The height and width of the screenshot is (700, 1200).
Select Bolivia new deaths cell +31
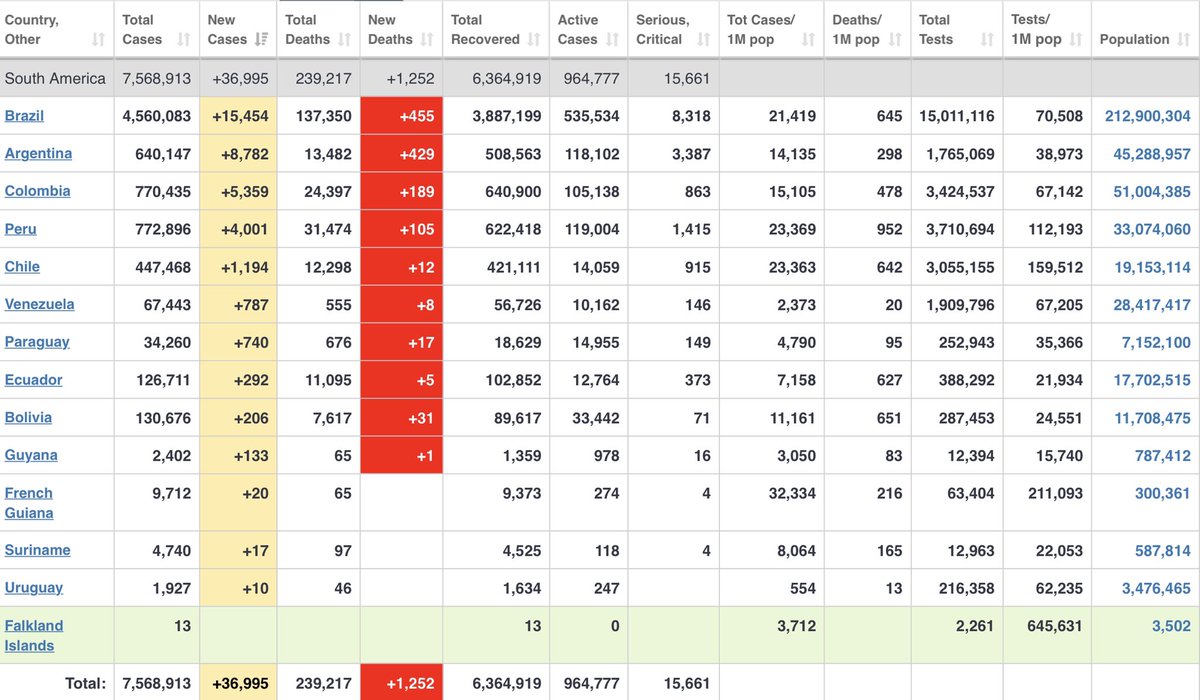(x=402, y=417)
